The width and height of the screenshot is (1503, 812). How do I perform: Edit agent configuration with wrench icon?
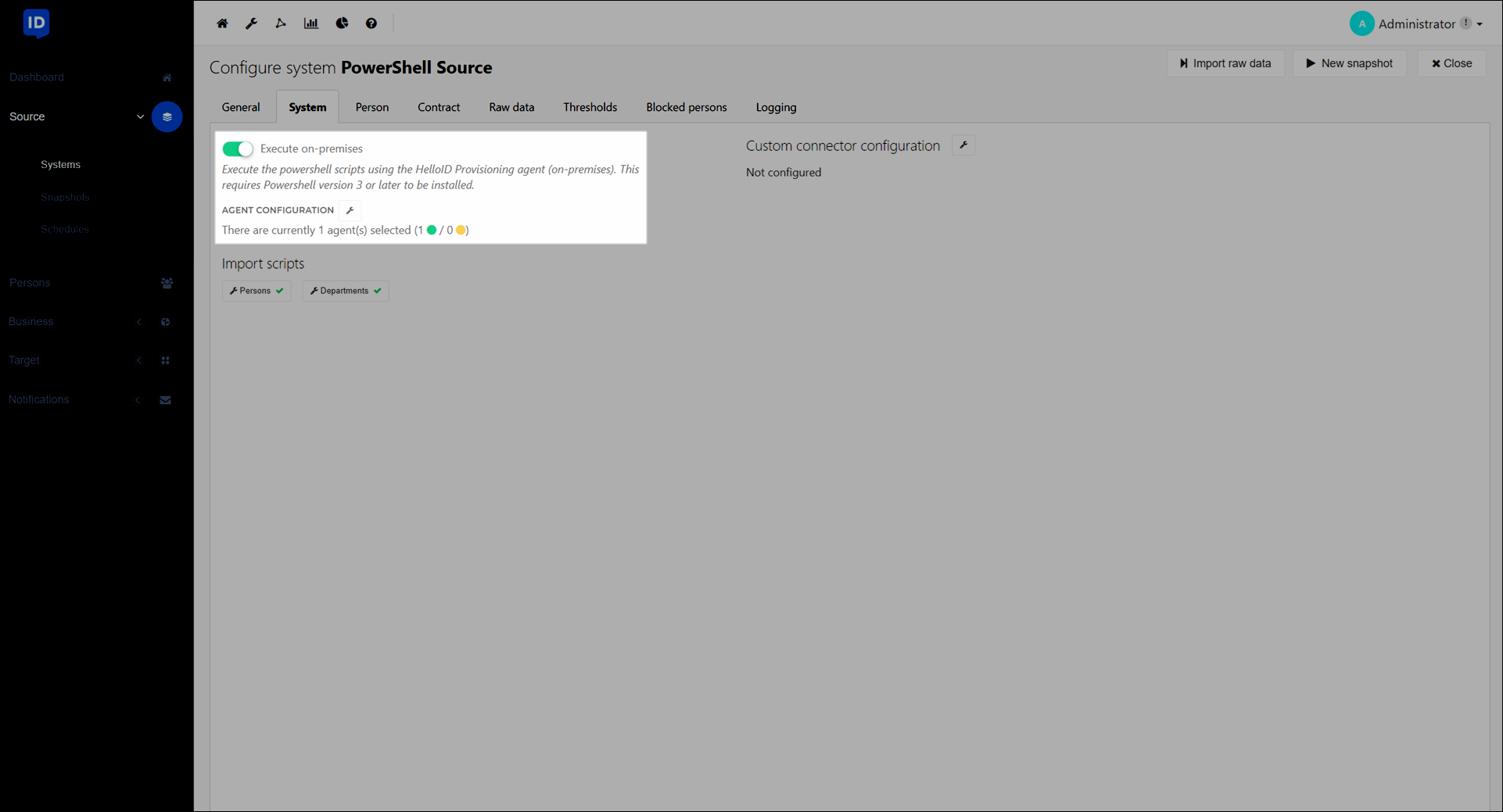[350, 210]
